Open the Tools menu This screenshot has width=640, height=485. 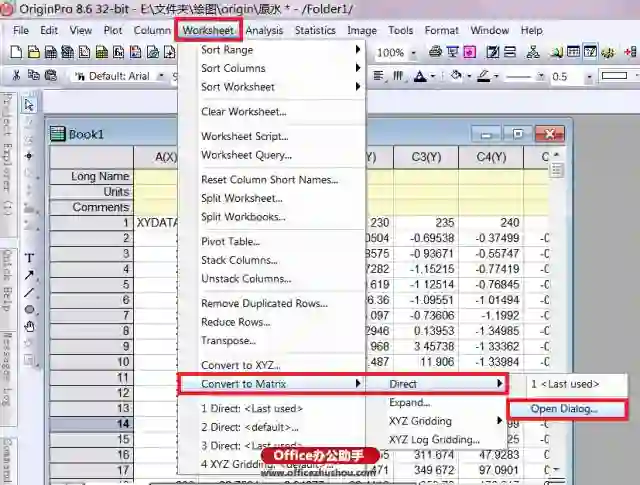tap(400, 30)
